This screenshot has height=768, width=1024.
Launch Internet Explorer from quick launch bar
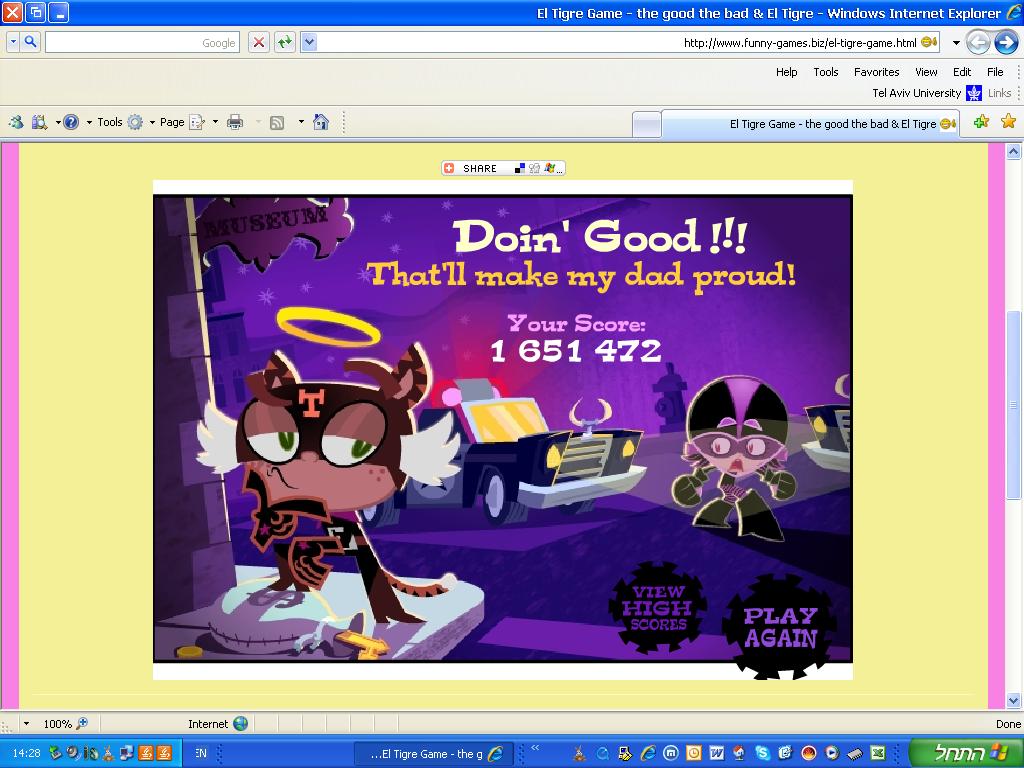[648, 753]
